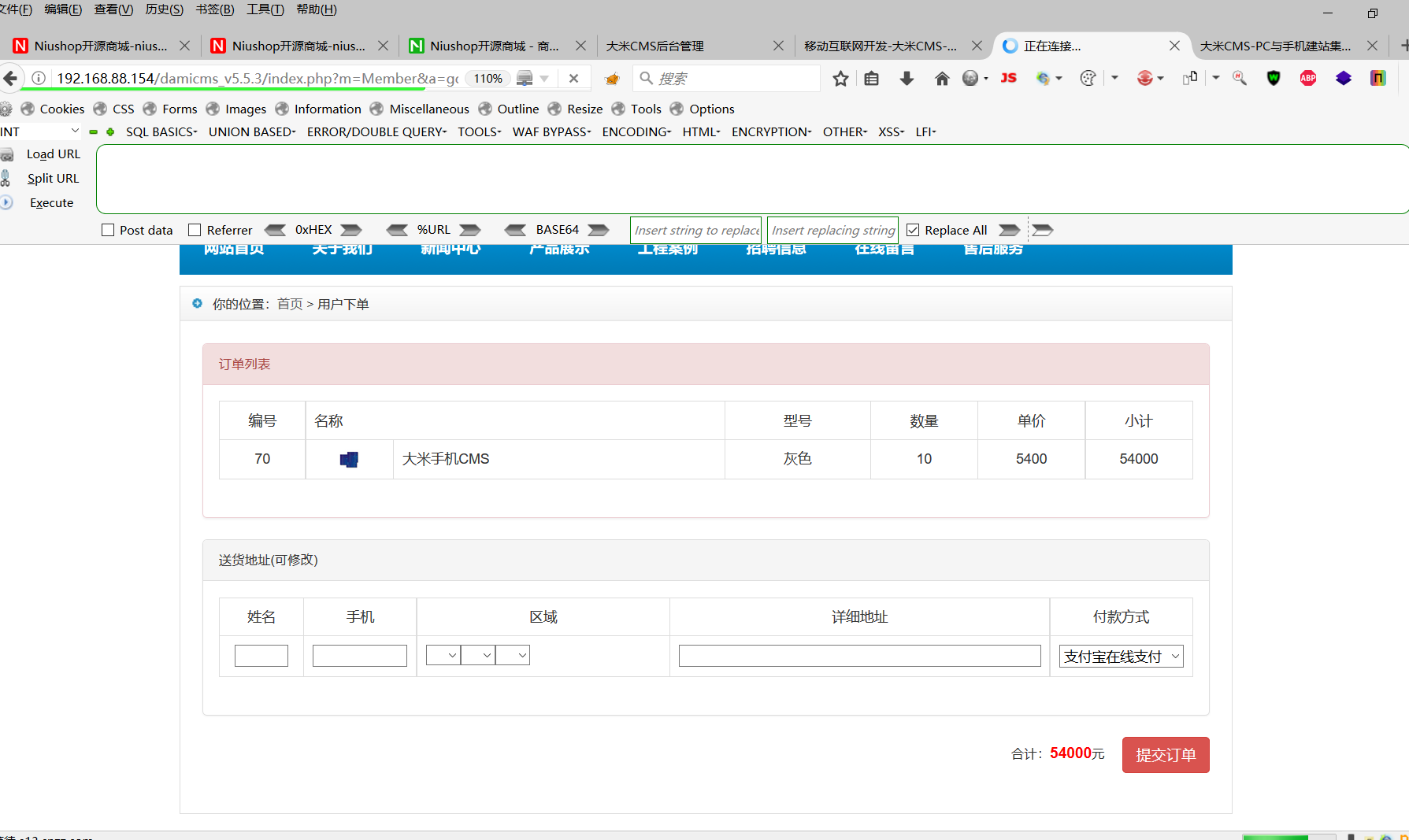The height and width of the screenshot is (840, 1409).
Task: Click the left arrow next to BASE64
Action: tap(516, 230)
